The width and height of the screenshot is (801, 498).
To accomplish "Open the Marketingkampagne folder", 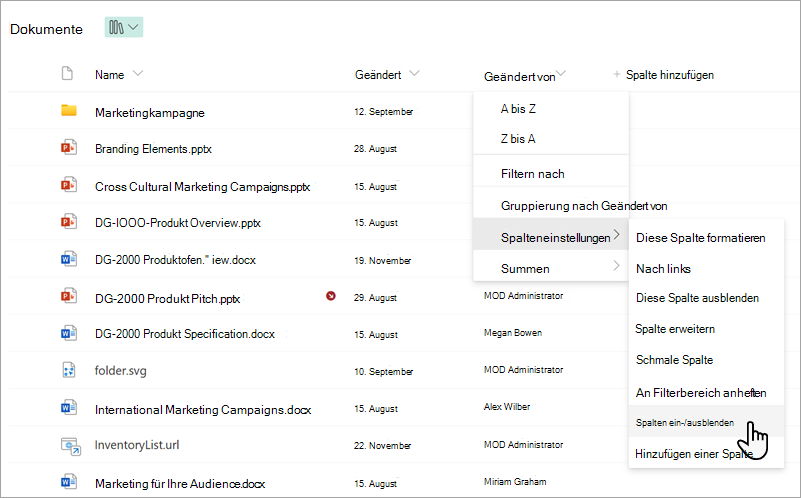I will tap(150, 113).
